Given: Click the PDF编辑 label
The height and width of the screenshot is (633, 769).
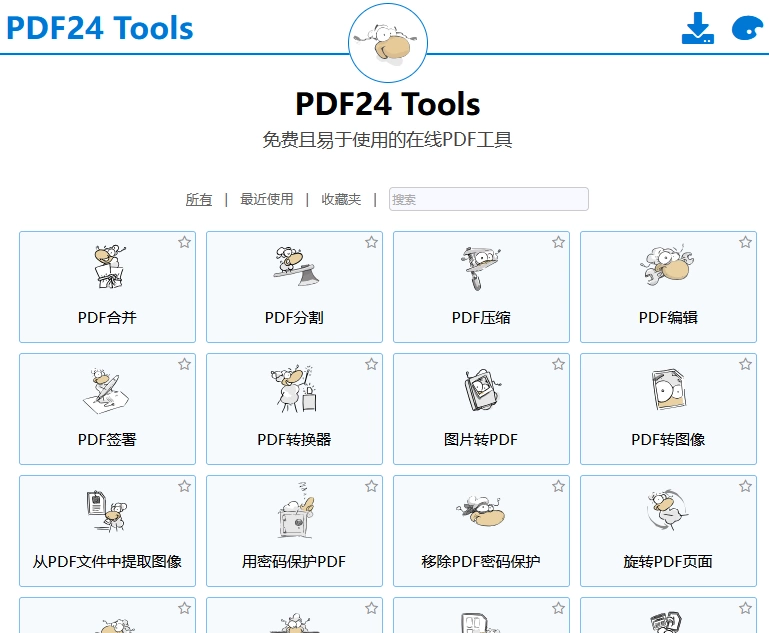Looking at the screenshot, I should 668,318.
